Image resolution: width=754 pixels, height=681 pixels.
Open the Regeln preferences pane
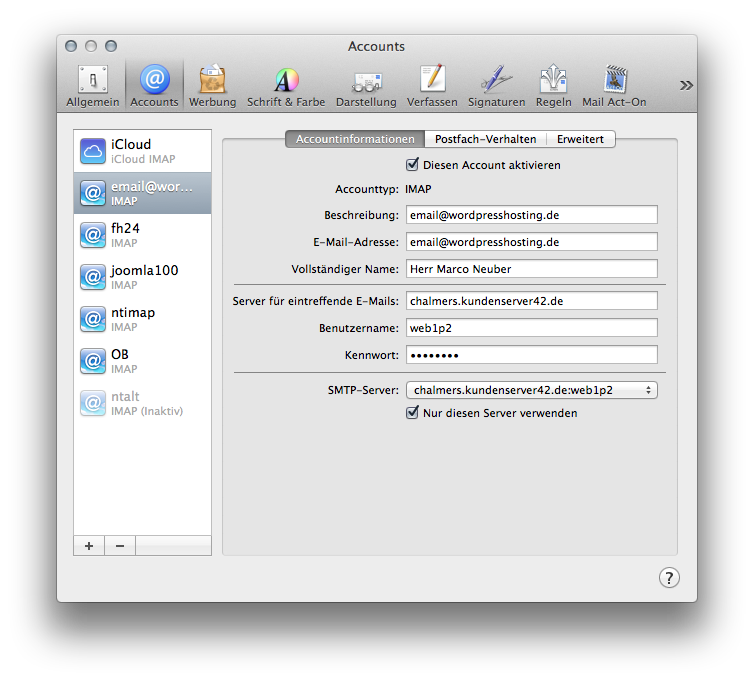pos(553,86)
